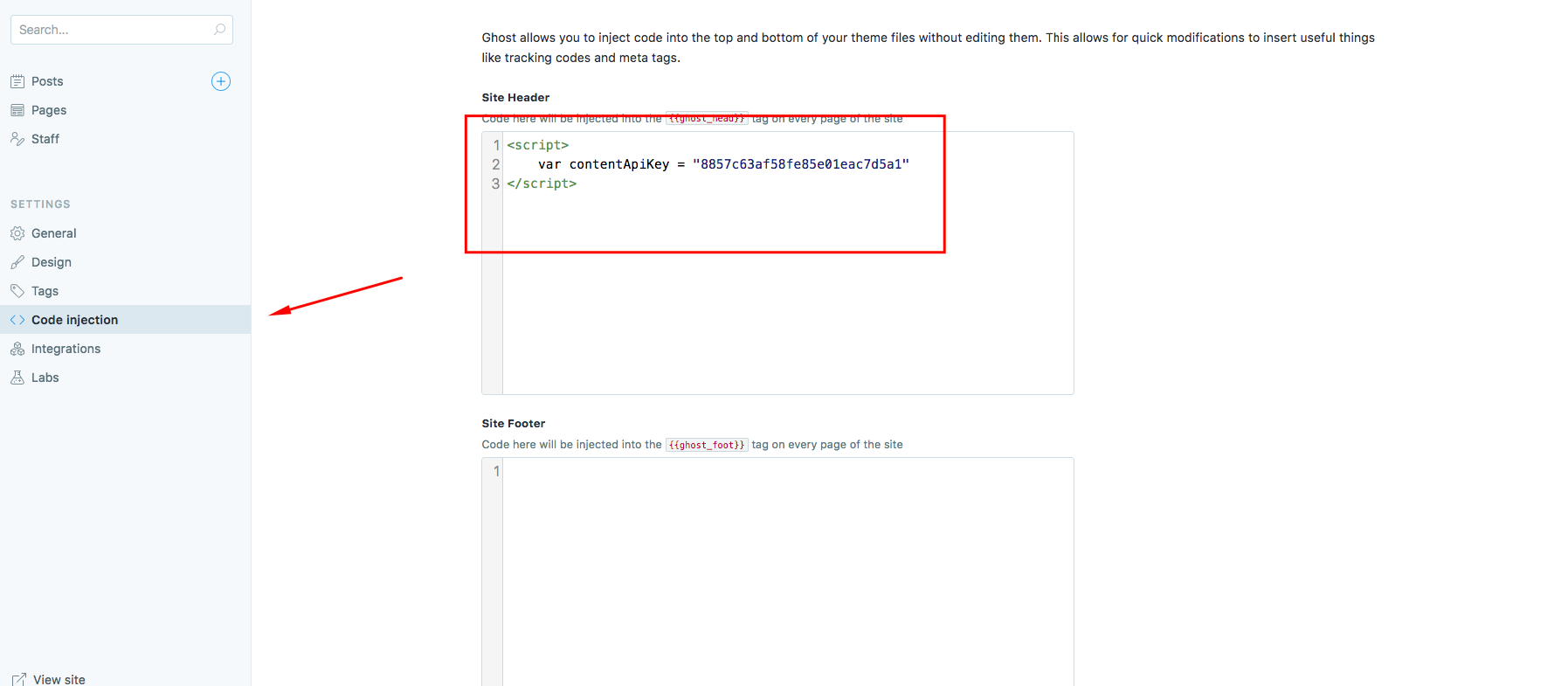This screenshot has height=686, width=1568.
Task: Select Code injection menu item
Action: (125, 320)
